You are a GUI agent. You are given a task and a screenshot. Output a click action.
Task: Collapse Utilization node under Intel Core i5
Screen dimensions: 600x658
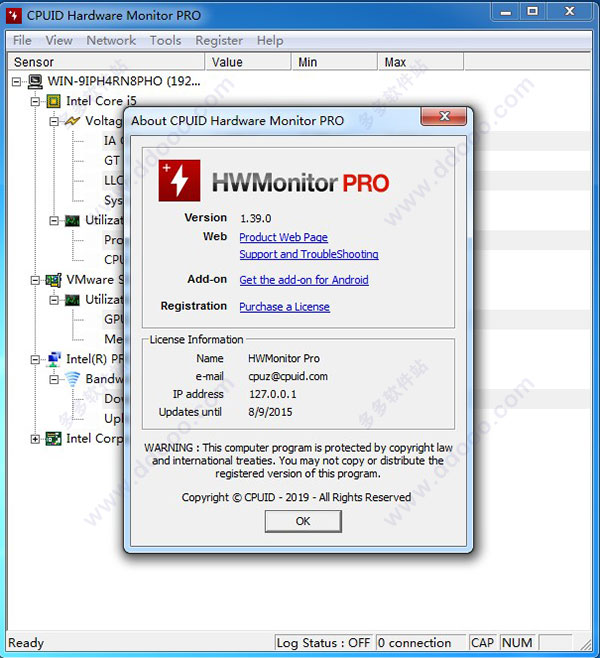(x=54, y=220)
